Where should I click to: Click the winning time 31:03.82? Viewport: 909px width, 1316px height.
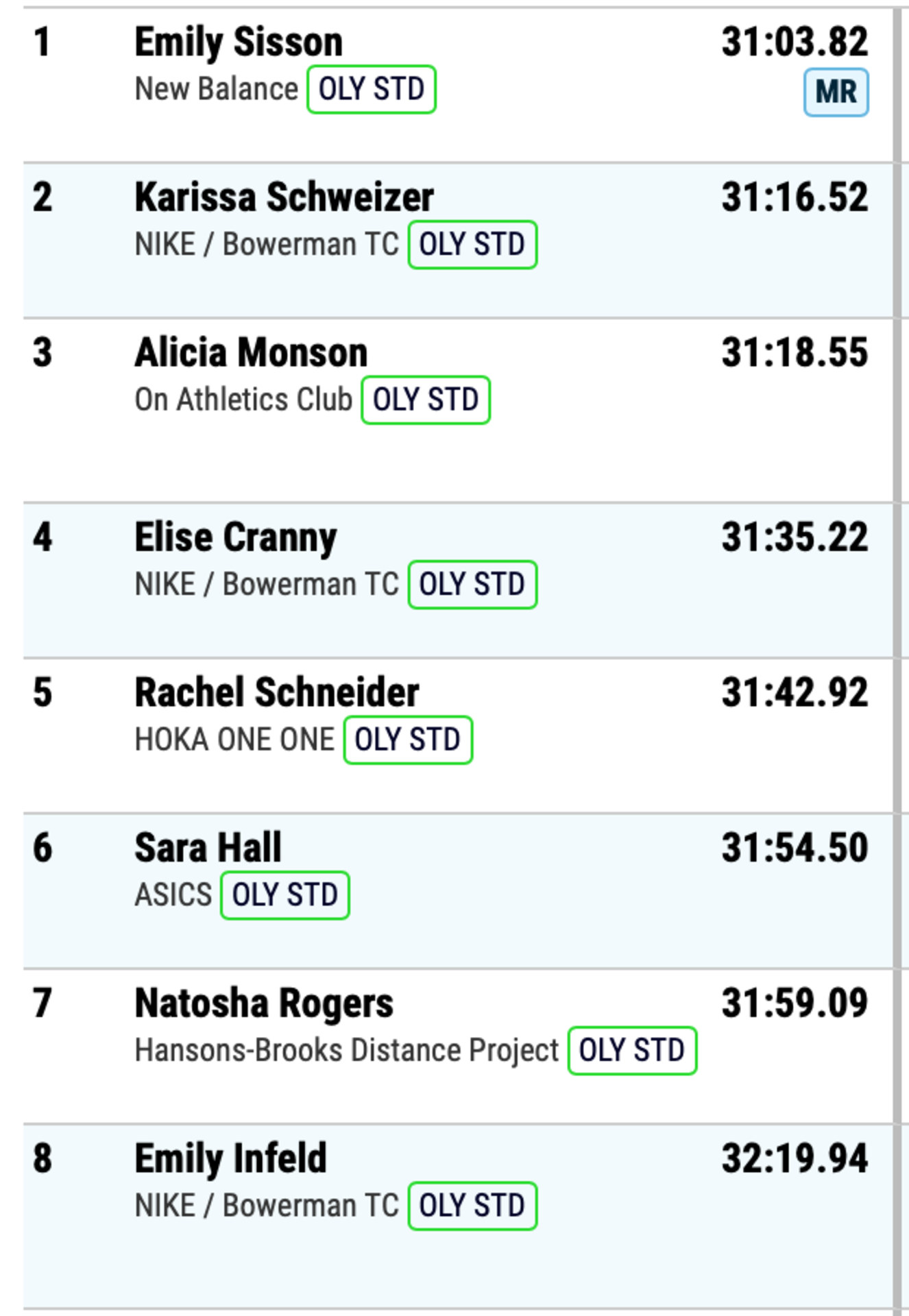tap(795, 42)
